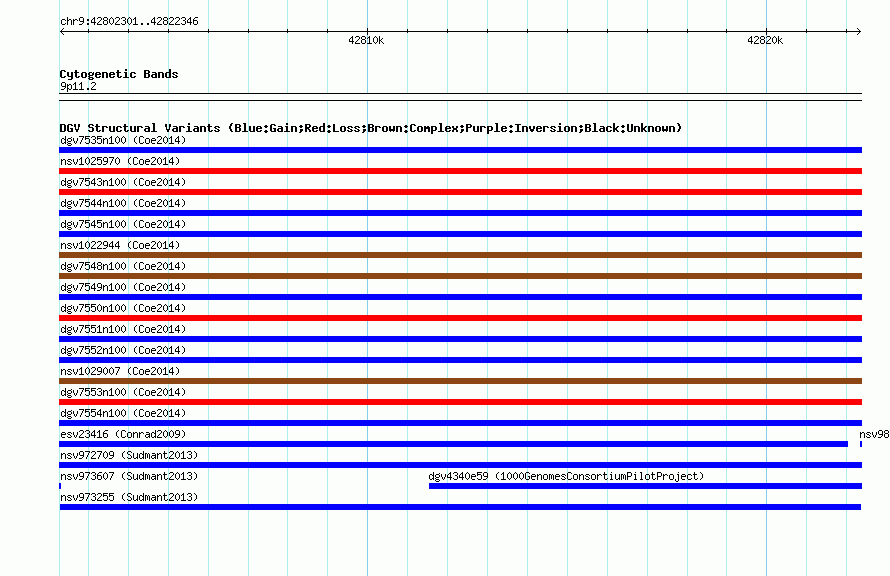
Task: Open the dgv7543n100 (Coe2014) label
Action: click(x=123, y=182)
